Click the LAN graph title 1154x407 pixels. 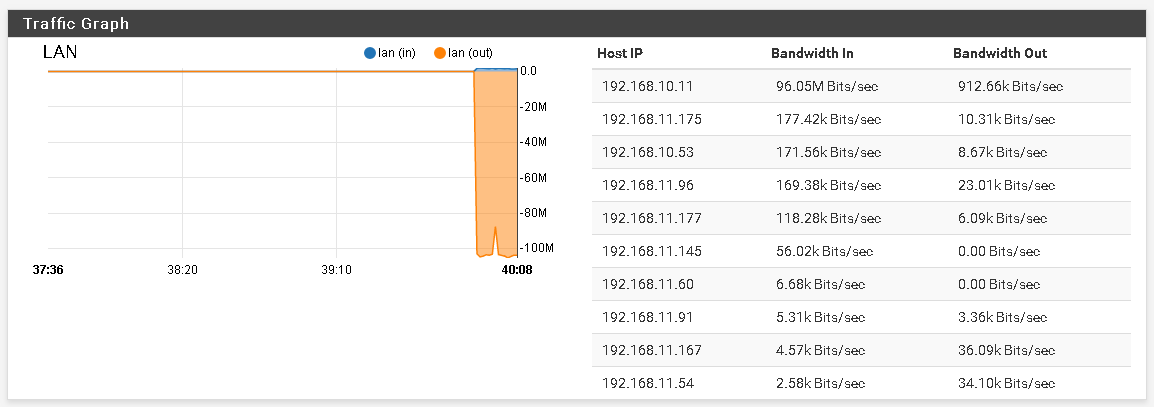(60, 53)
